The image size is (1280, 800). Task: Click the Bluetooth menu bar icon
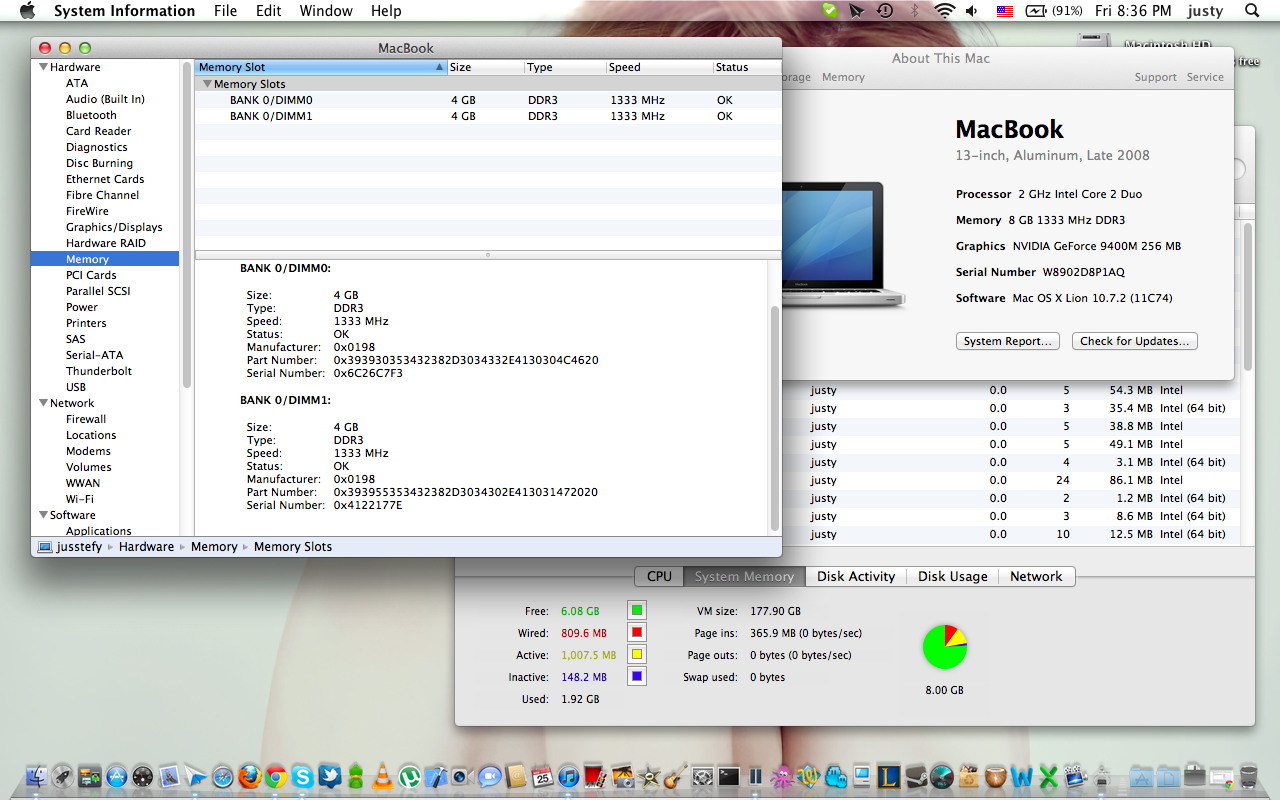[x=914, y=11]
